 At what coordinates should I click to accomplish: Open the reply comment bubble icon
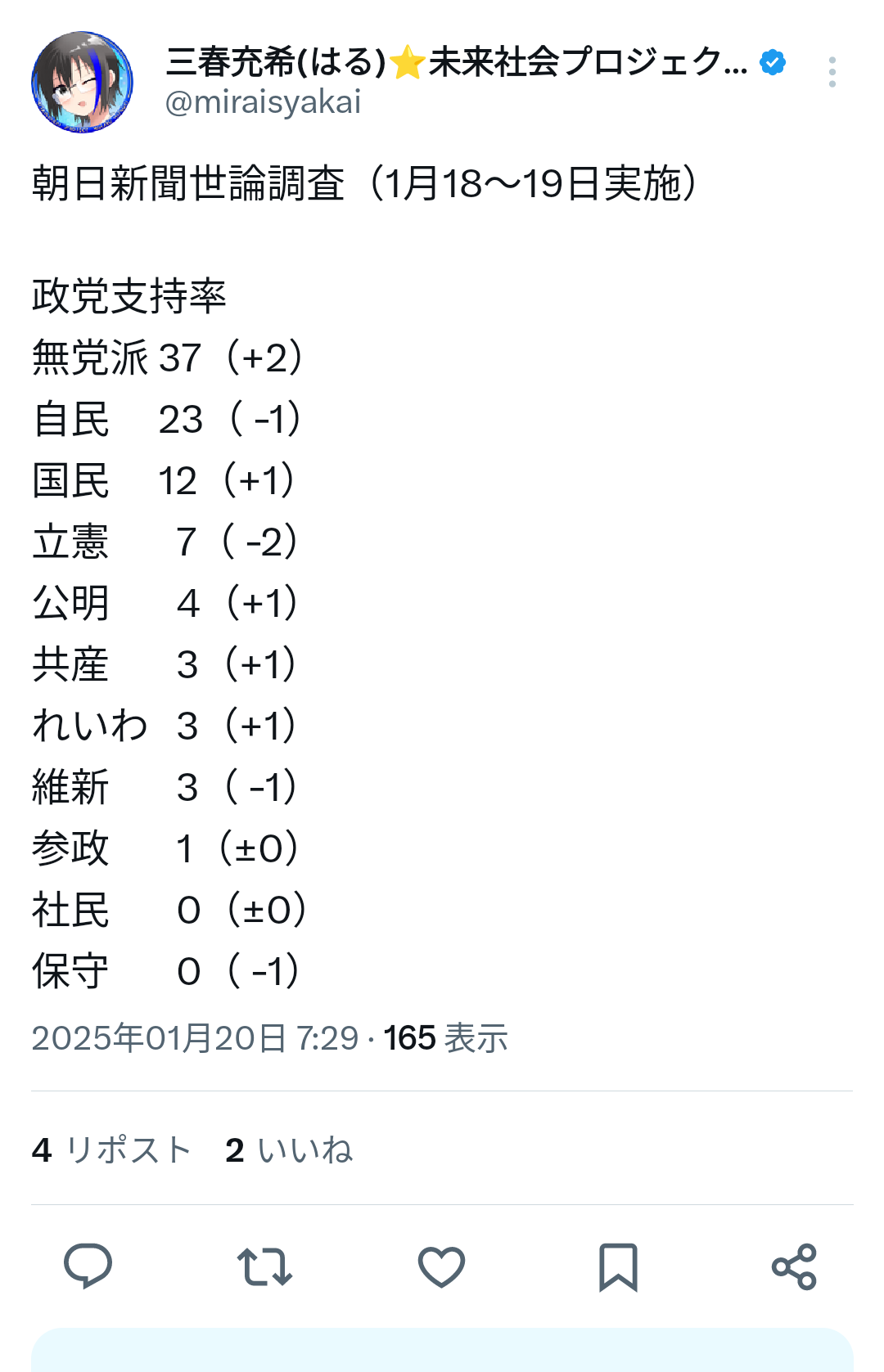click(88, 1266)
